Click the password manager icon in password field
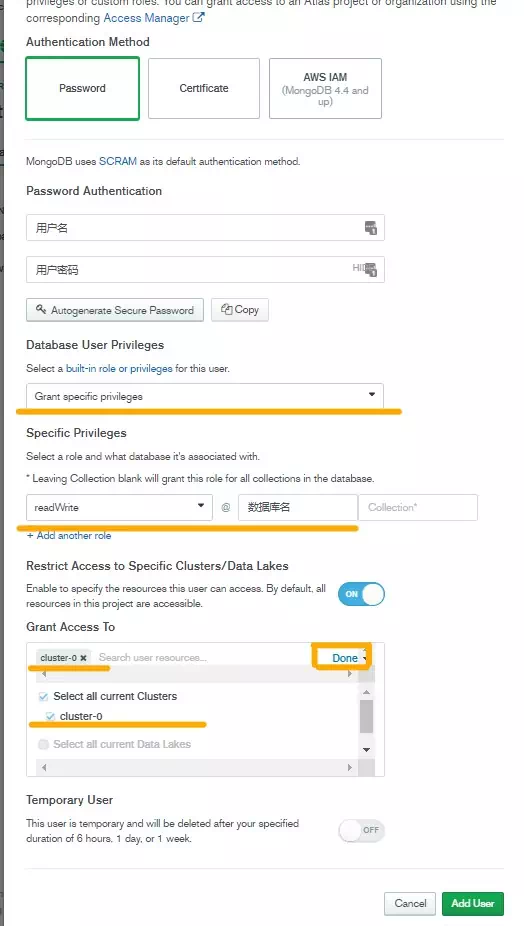Image resolution: width=524 pixels, height=926 pixels. point(371,270)
